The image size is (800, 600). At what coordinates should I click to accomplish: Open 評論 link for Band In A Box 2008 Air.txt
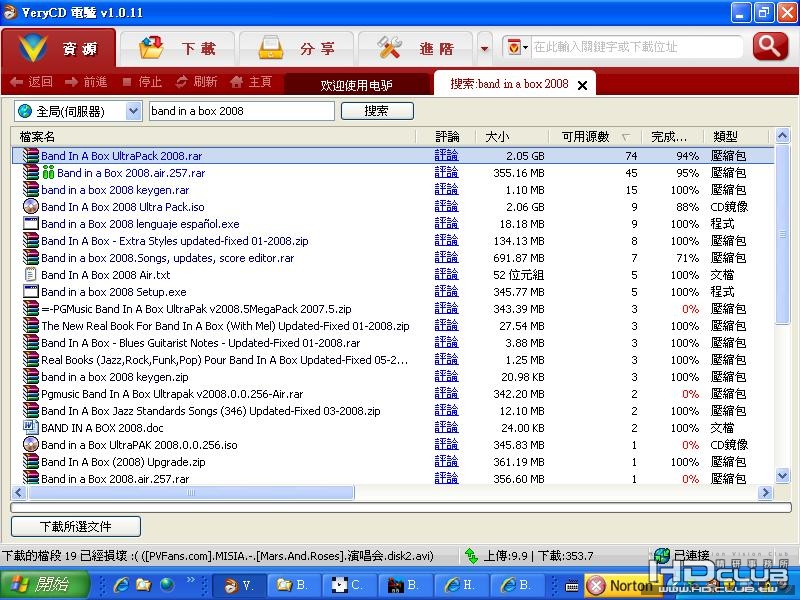(x=446, y=274)
